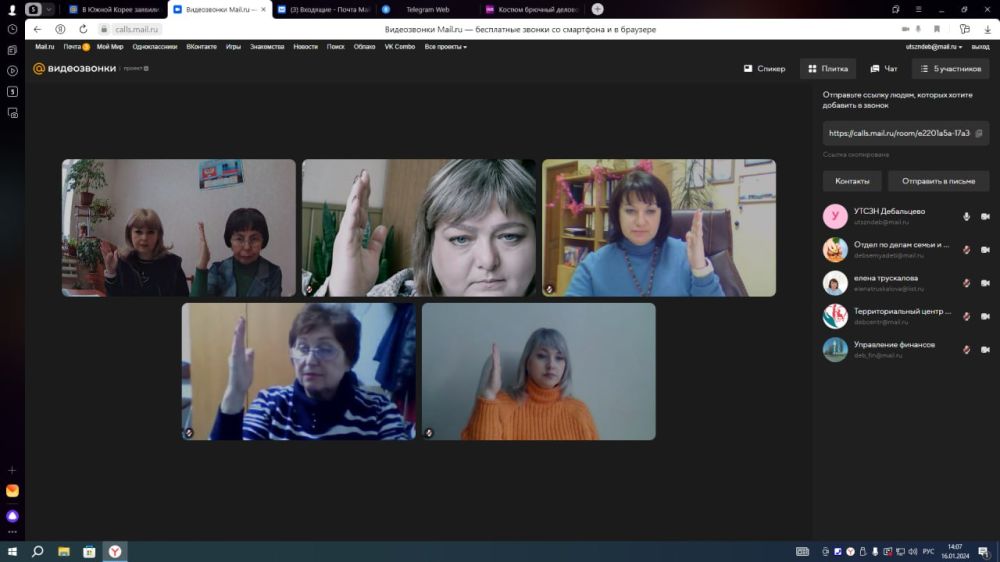Open Одноклассники in portal bar
This screenshot has height=562, width=1000.
[154, 47]
